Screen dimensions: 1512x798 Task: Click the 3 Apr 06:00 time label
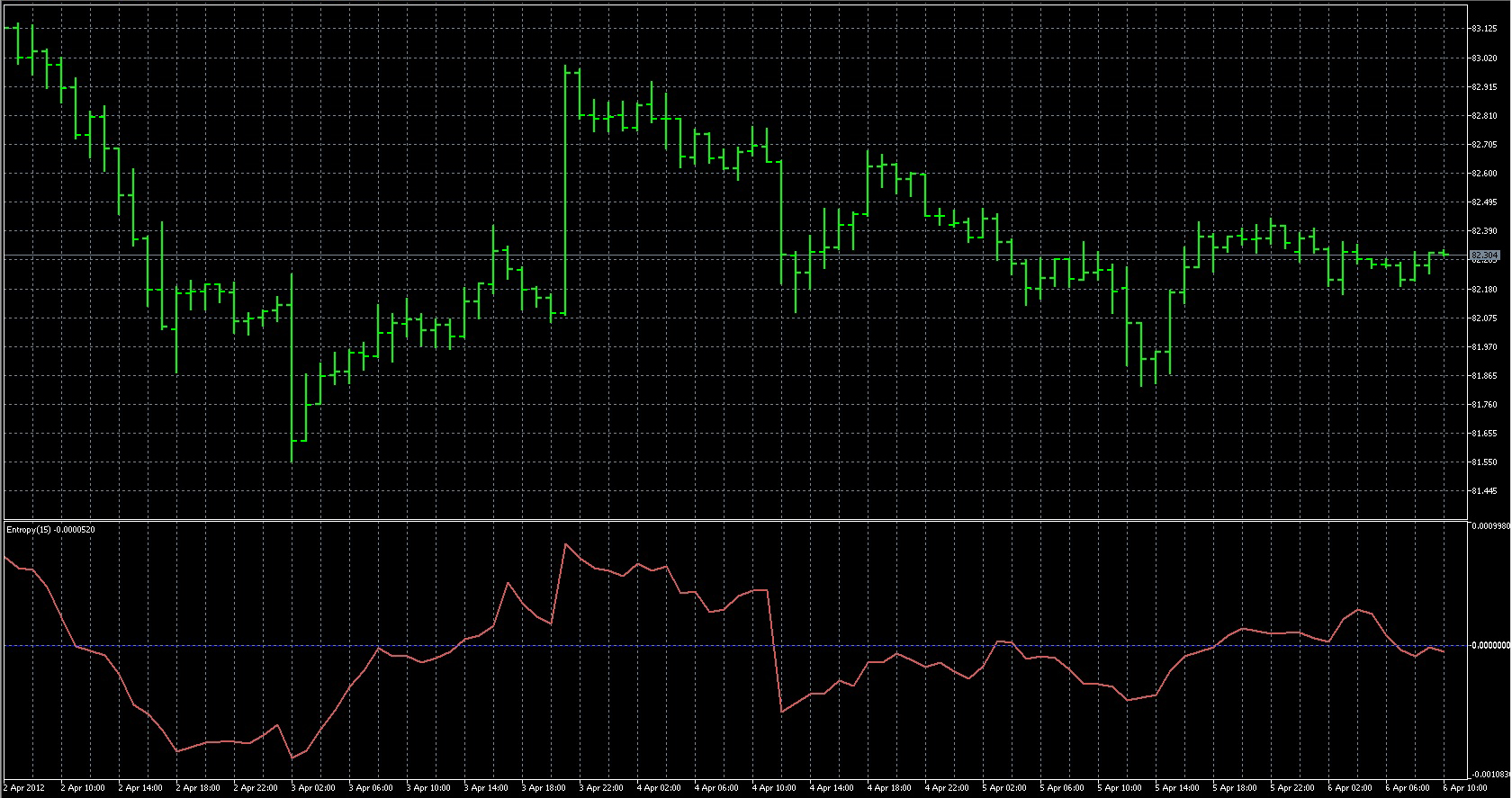pos(371,788)
